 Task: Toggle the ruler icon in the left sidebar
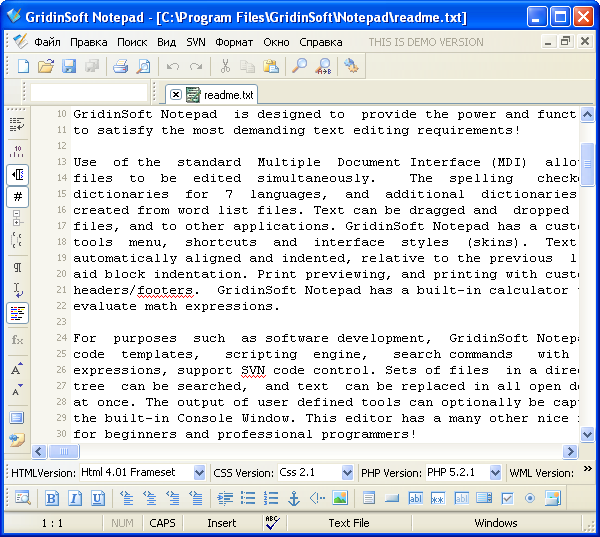click(x=17, y=152)
